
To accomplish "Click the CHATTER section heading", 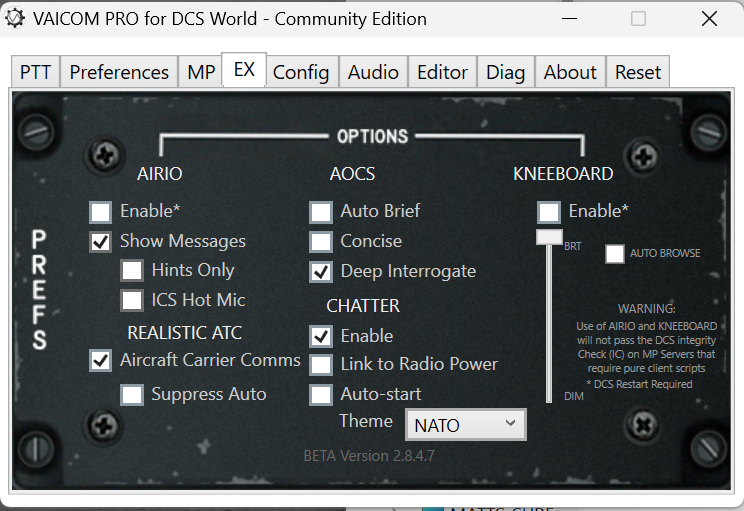I will 363,306.
